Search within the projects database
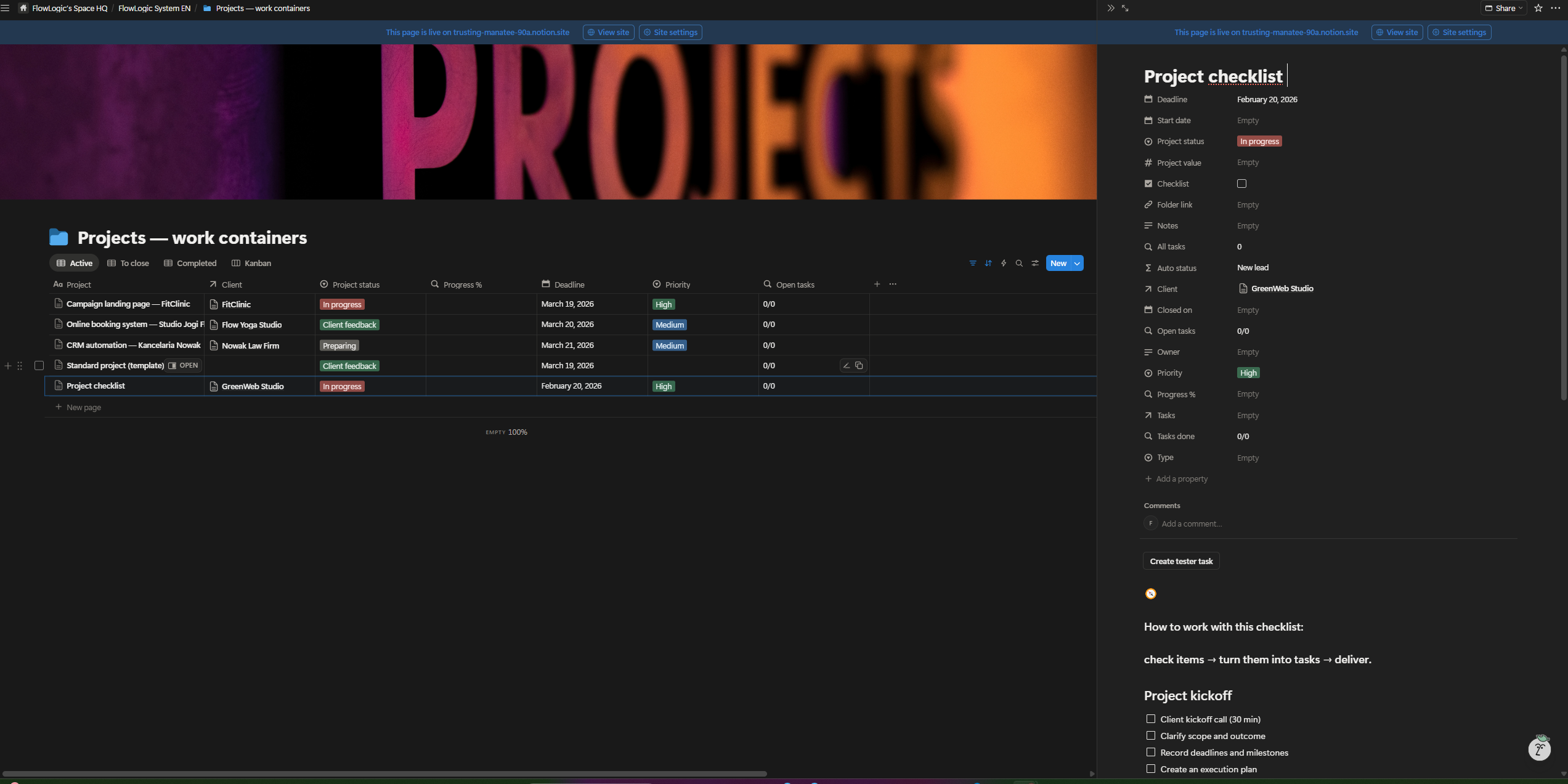 pyautogui.click(x=1020, y=263)
